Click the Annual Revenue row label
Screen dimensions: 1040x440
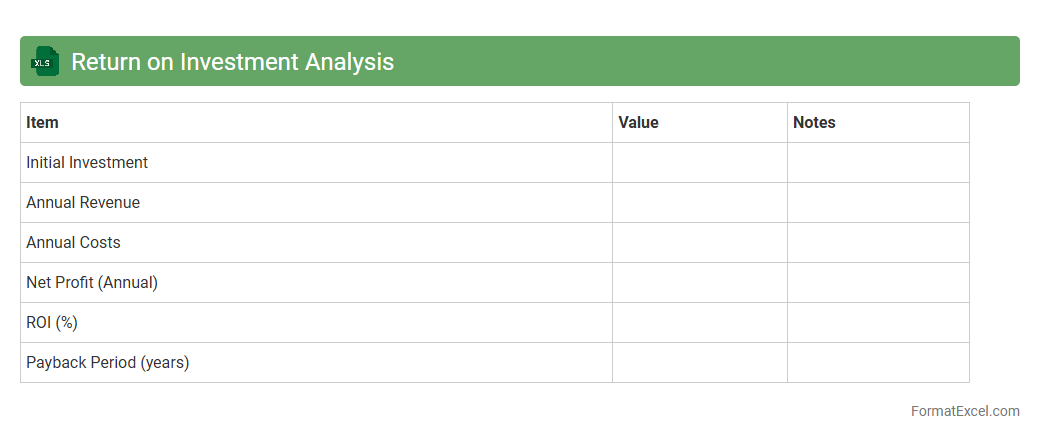(83, 202)
